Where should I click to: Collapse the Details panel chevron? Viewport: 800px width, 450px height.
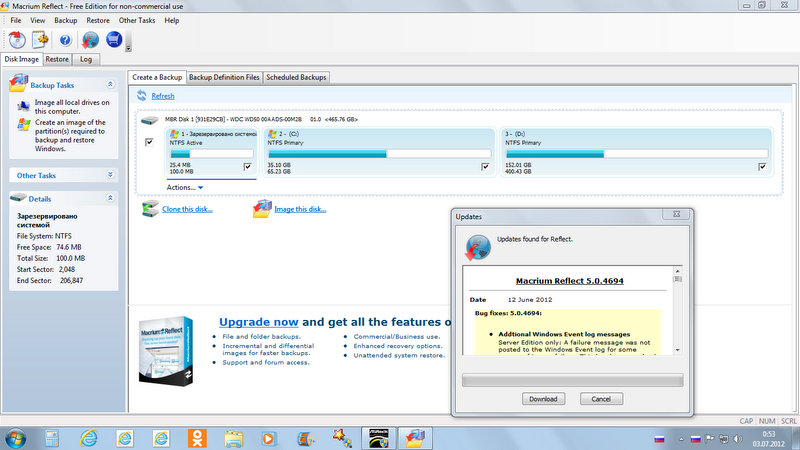click(110, 198)
